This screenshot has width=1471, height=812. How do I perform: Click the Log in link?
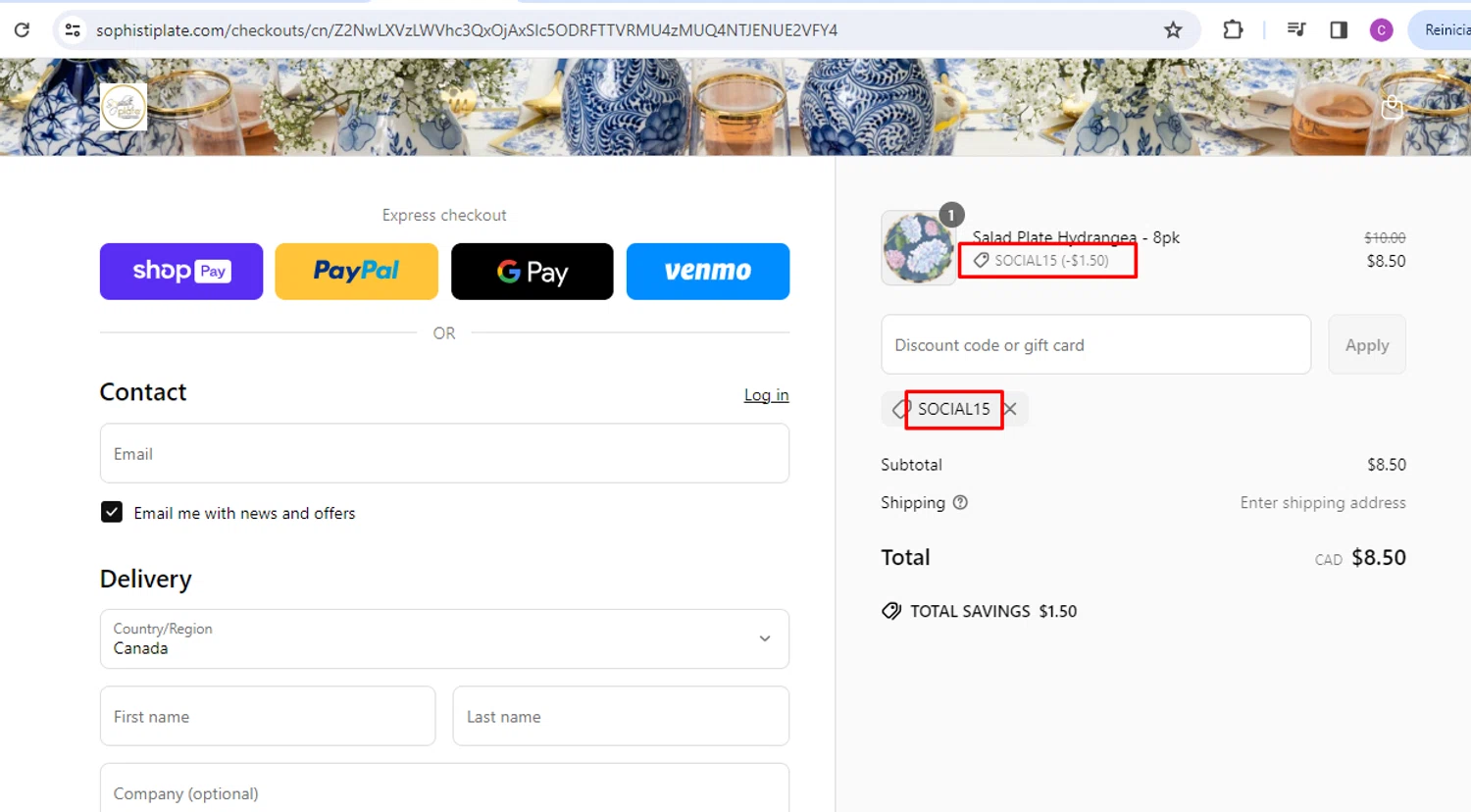click(x=766, y=395)
